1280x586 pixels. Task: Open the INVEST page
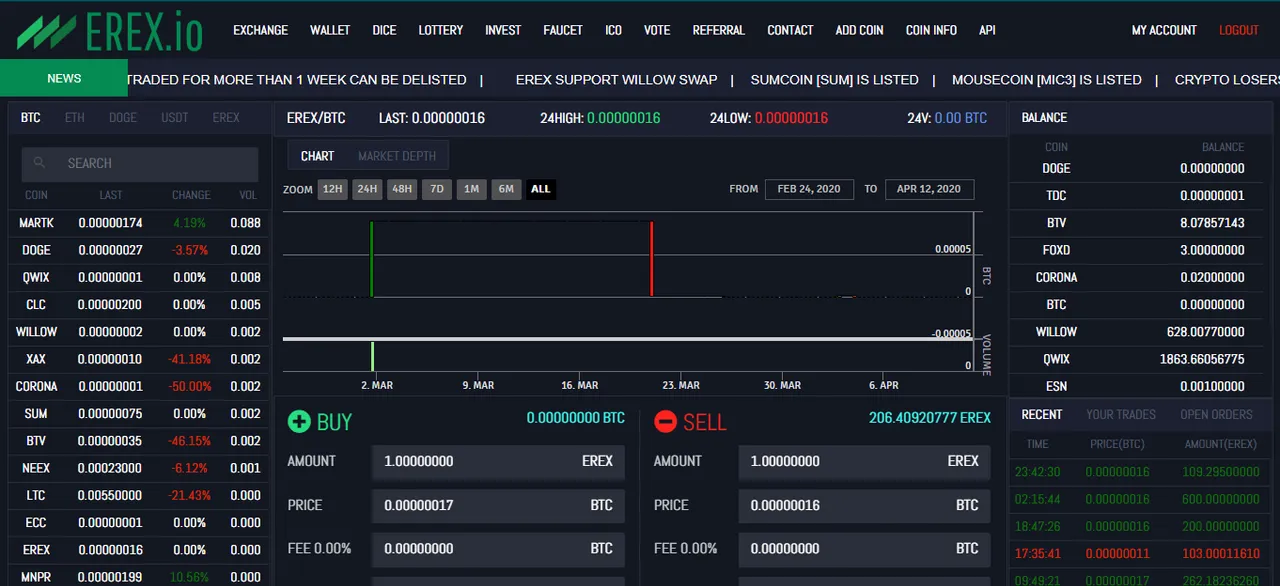pos(503,30)
